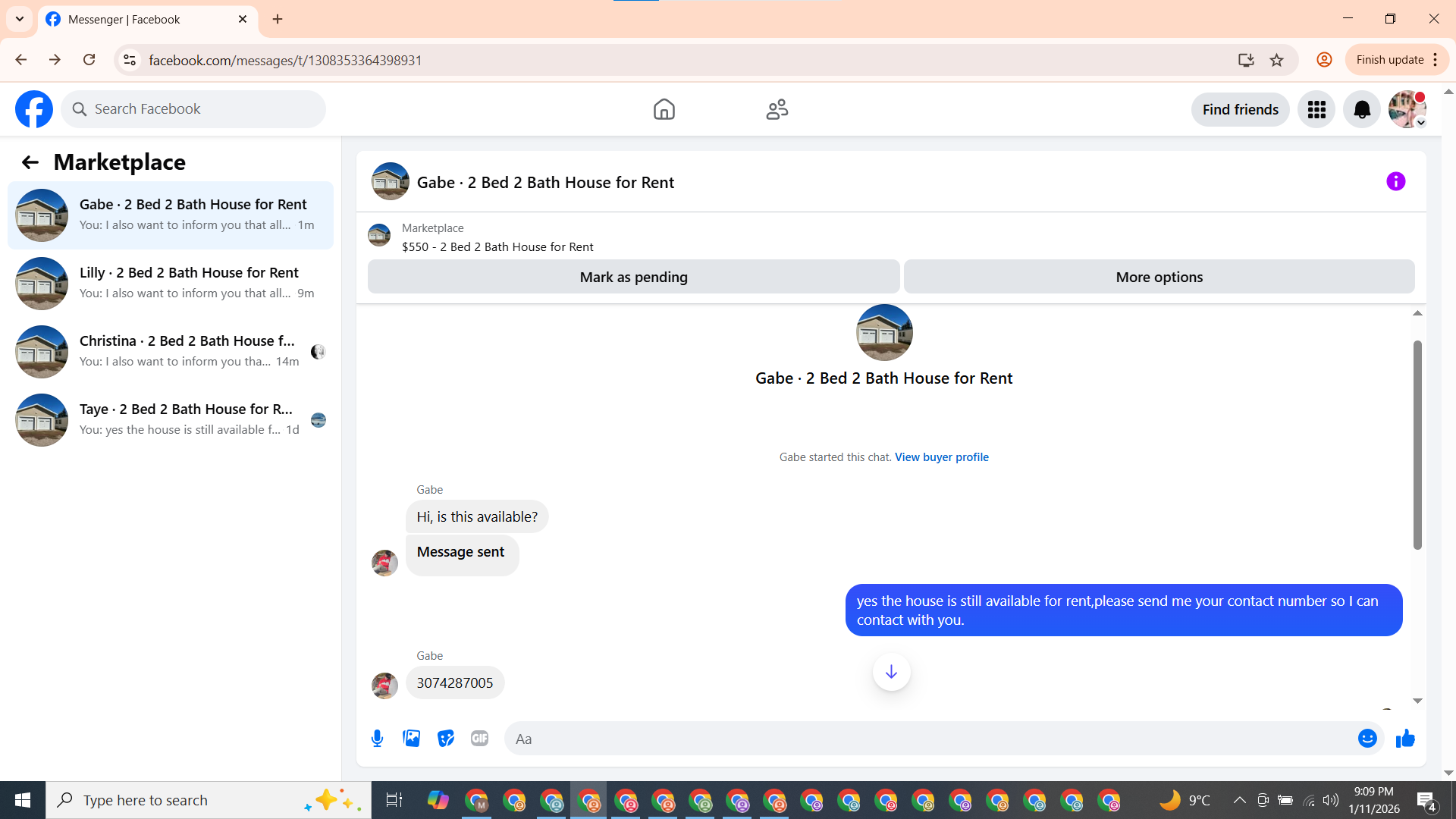View site information icon in address bar

[130, 60]
